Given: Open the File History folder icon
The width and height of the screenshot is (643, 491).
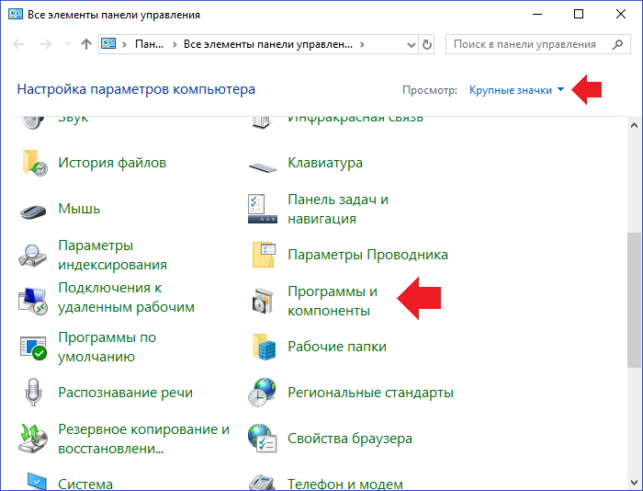Looking at the screenshot, I should pyautogui.click(x=34, y=163).
